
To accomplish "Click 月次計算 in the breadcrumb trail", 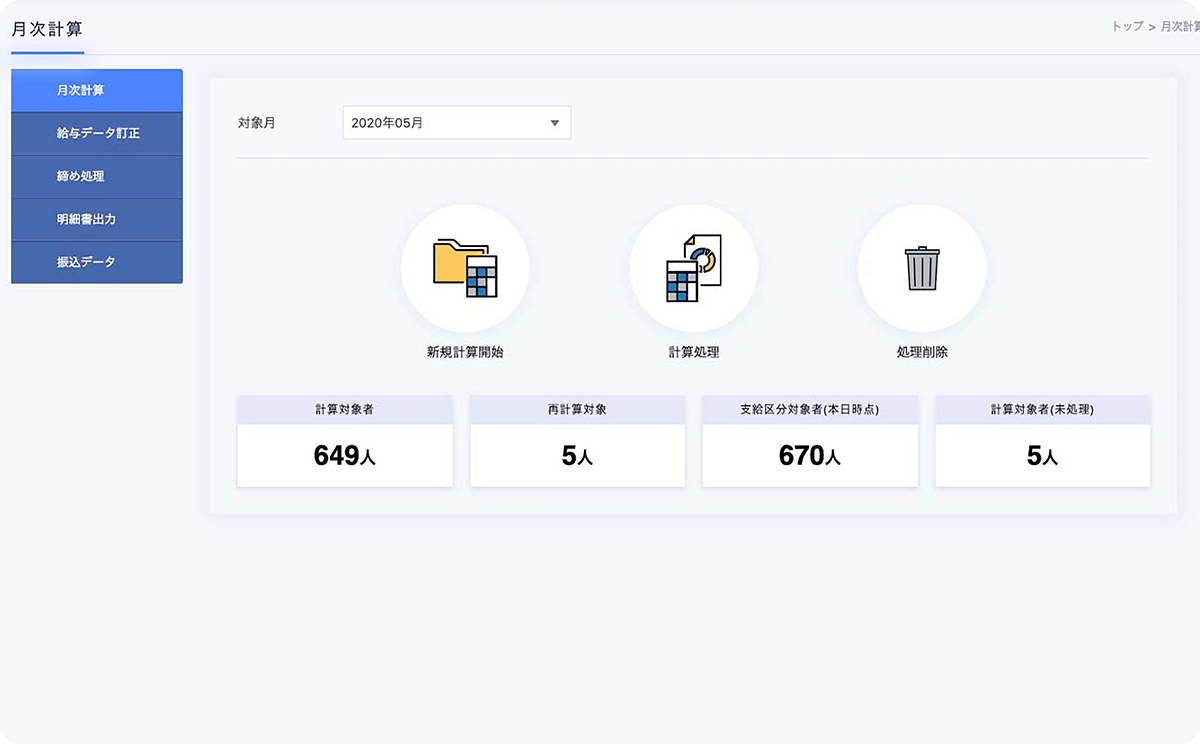I will (1179, 27).
